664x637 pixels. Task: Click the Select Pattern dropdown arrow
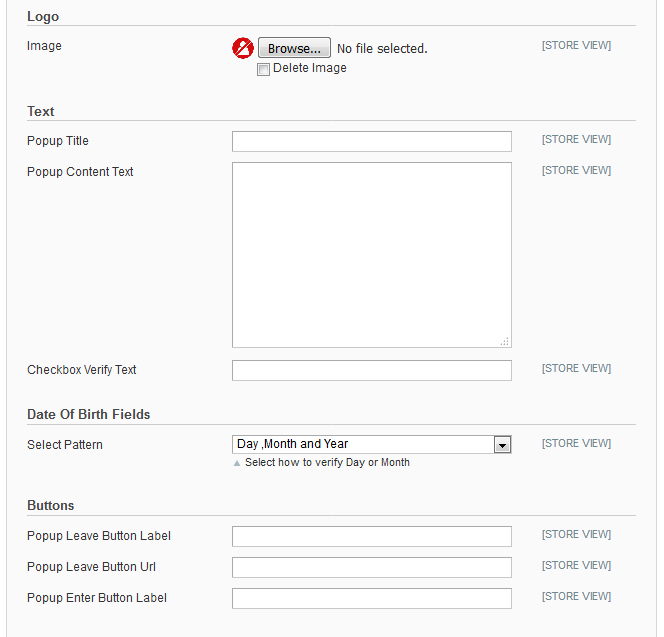pos(502,445)
